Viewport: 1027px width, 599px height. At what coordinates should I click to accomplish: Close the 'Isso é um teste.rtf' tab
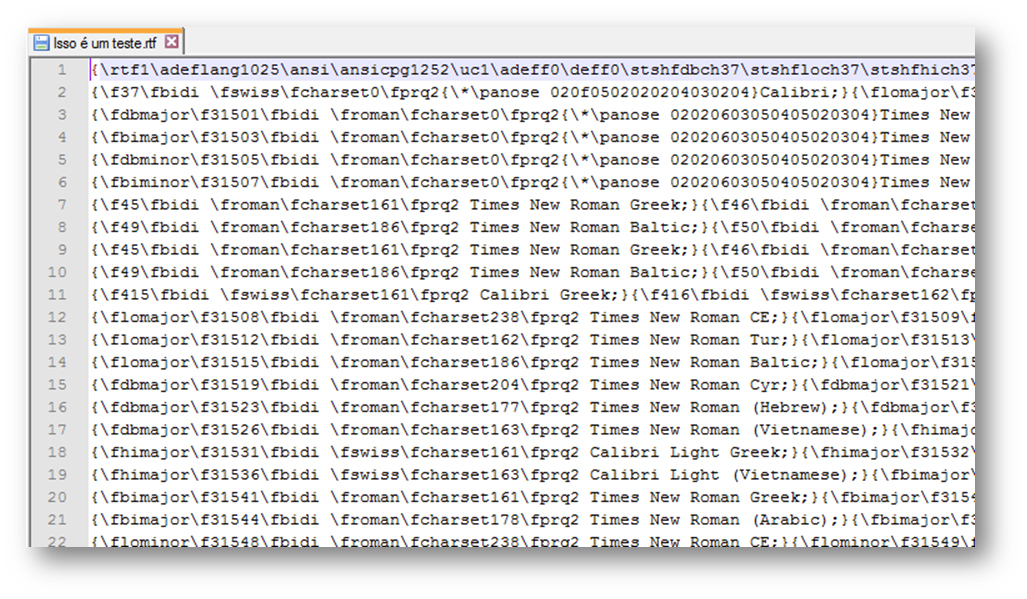coord(171,42)
